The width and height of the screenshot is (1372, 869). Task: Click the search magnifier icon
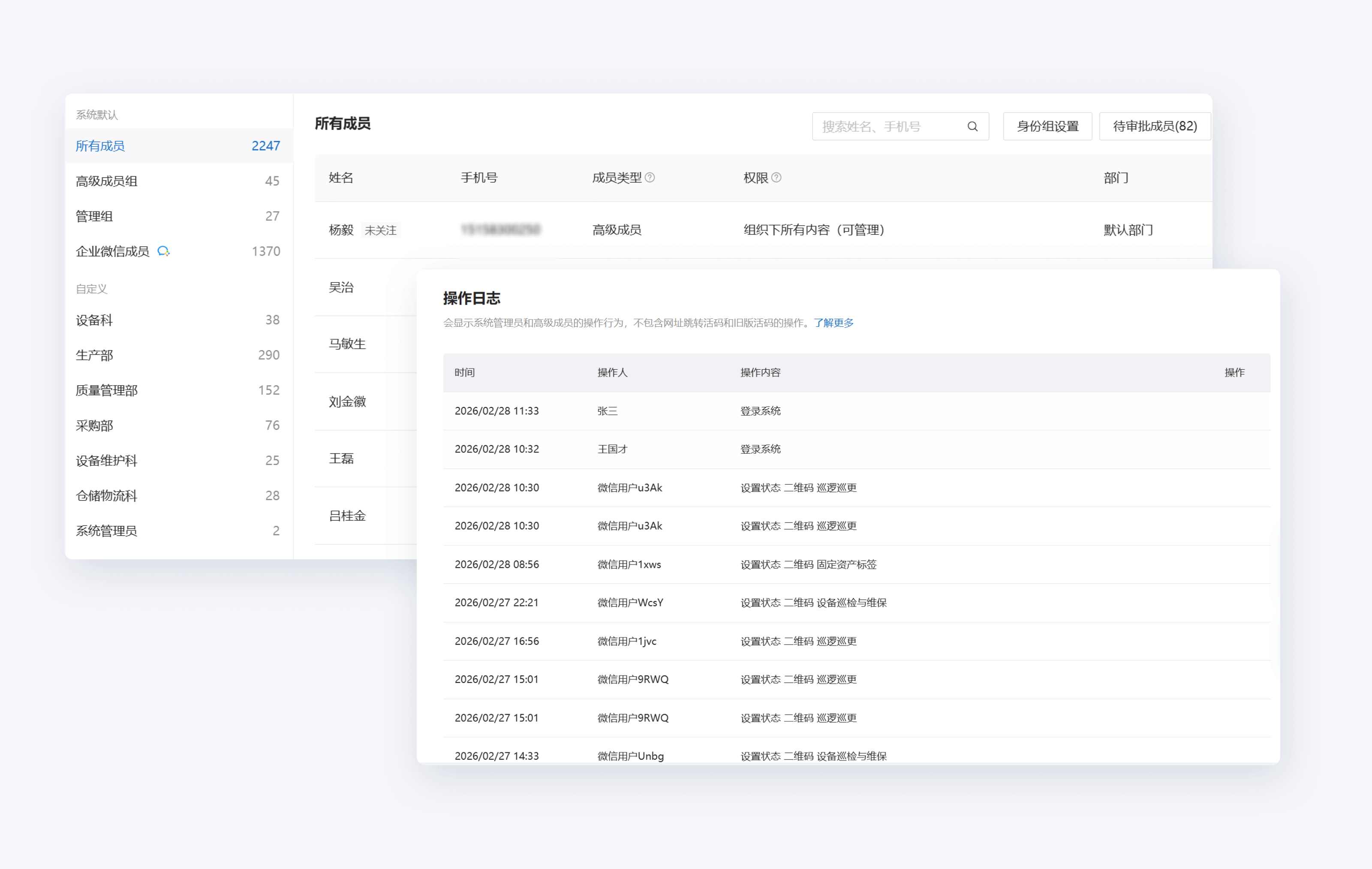[972, 127]
